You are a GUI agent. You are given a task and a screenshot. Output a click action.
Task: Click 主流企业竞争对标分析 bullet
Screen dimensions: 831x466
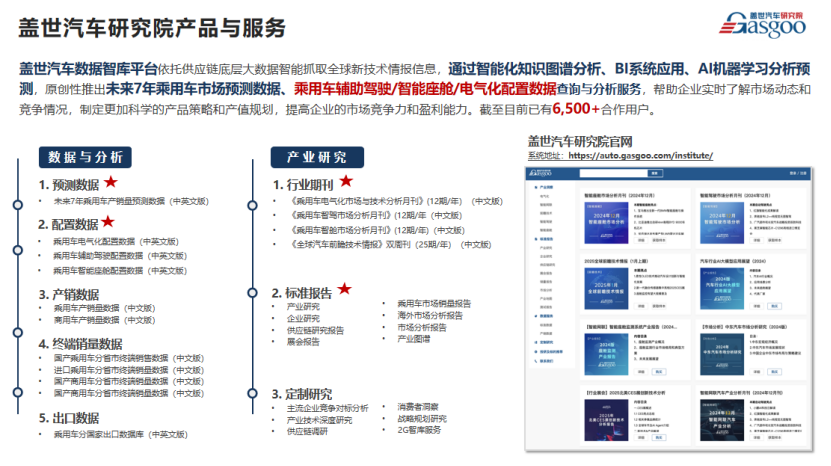point(328,408)
